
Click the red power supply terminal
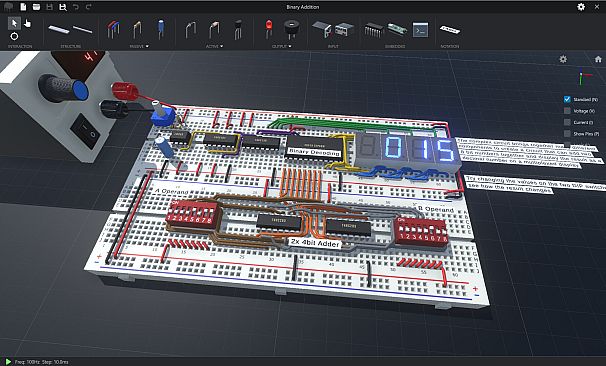pyautogui.click(x=125, y=91)
